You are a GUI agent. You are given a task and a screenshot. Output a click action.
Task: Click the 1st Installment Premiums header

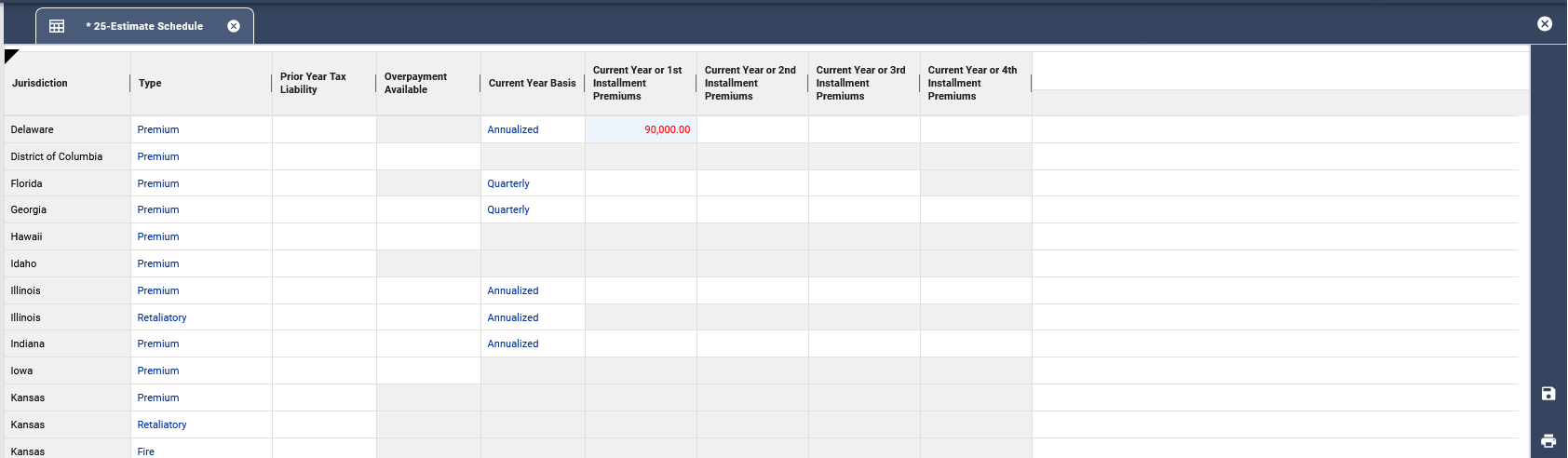[641, 83]
